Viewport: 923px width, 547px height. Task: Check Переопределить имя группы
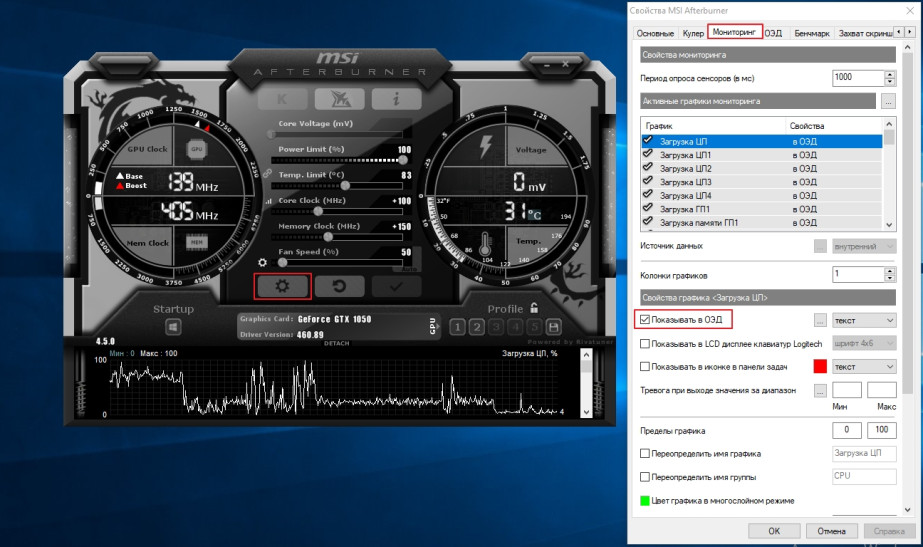coord(645,477)
